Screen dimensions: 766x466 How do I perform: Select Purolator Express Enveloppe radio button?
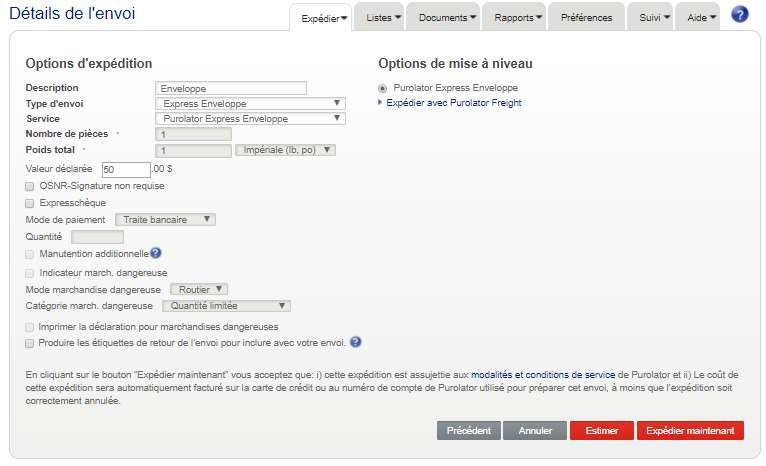click(x=382, y=88)
